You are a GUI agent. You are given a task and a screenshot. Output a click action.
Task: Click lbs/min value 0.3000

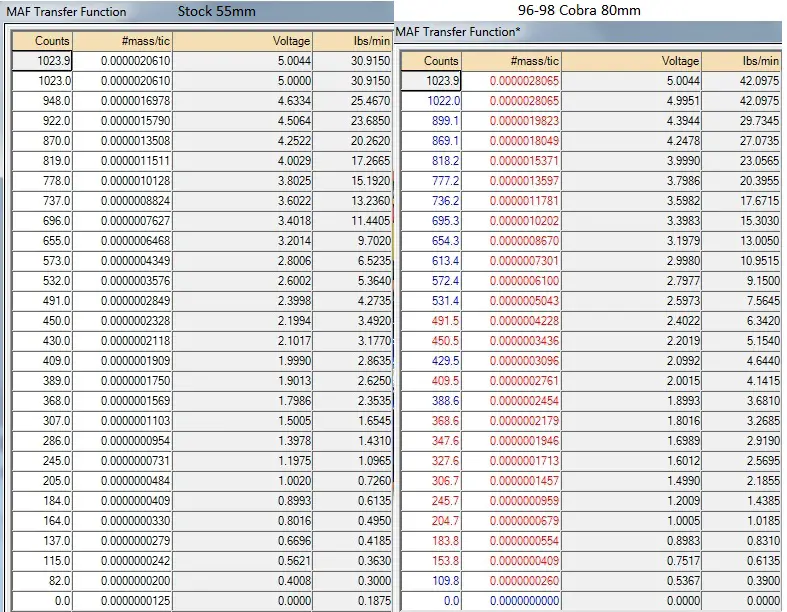pyautogui.click(x=352, y=581)
